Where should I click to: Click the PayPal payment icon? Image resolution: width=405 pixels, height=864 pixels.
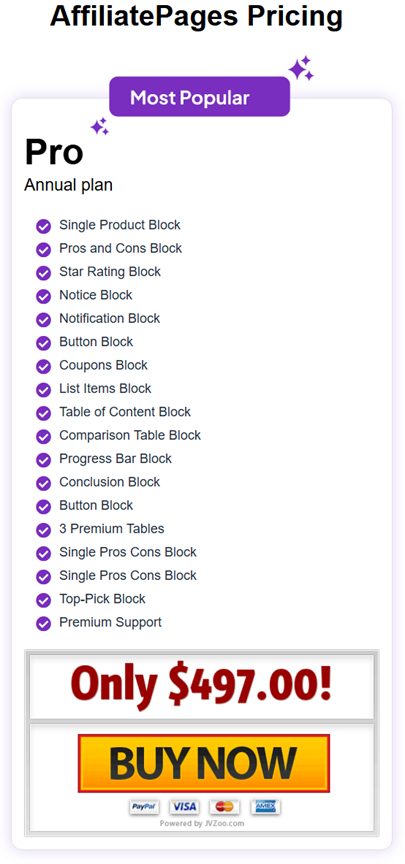click(144, 807)
